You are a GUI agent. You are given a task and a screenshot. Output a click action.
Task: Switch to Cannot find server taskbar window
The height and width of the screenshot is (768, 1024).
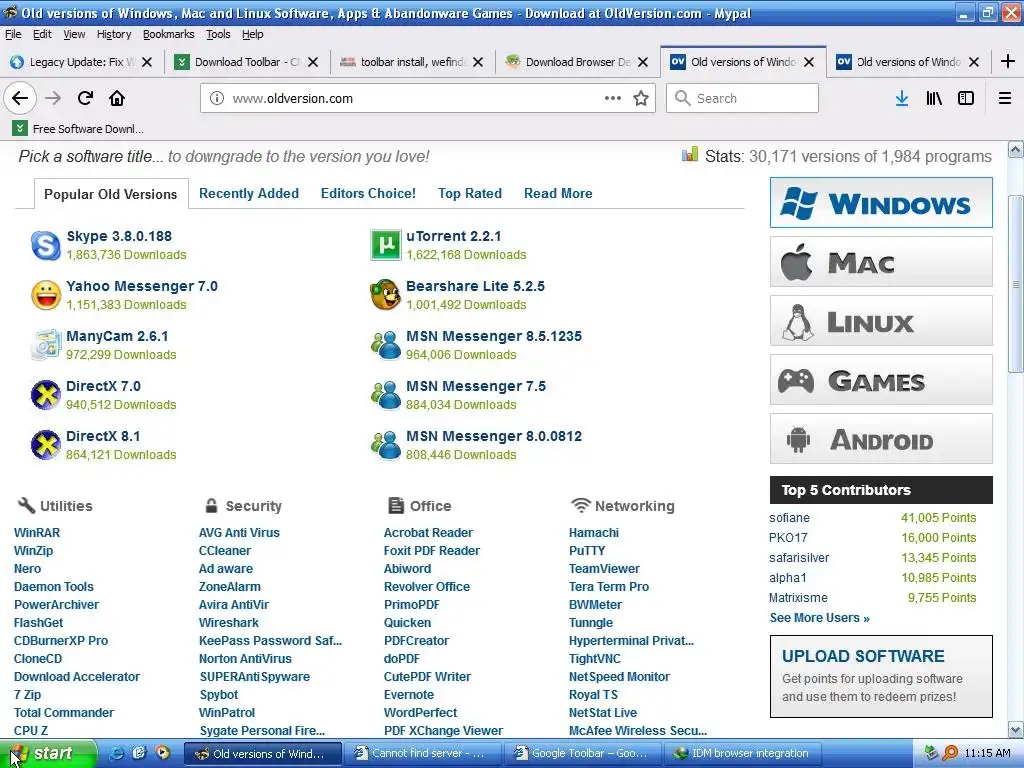click(x=421, y=753)
